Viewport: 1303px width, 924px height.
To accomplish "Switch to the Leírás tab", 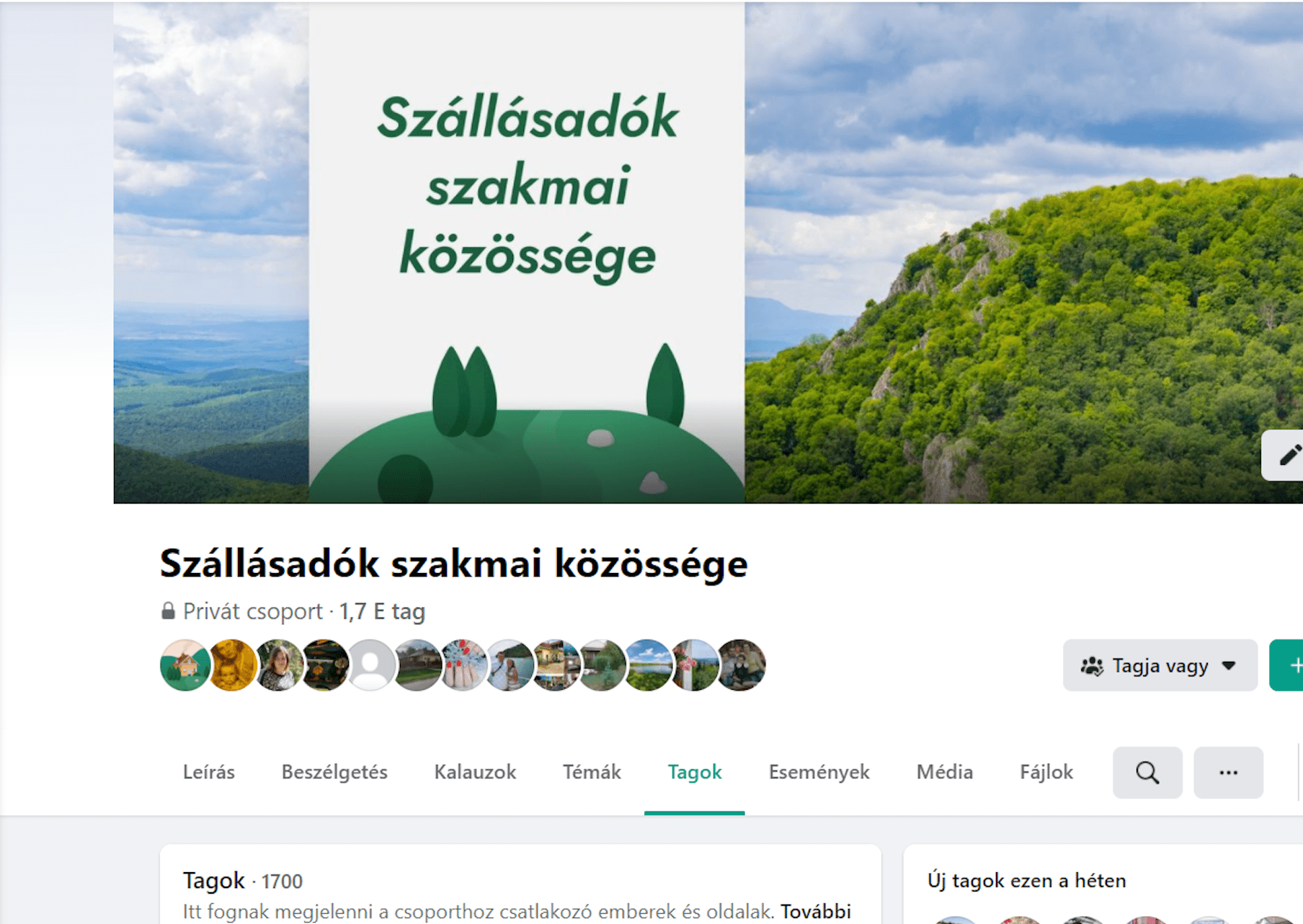I will [209, 772].
